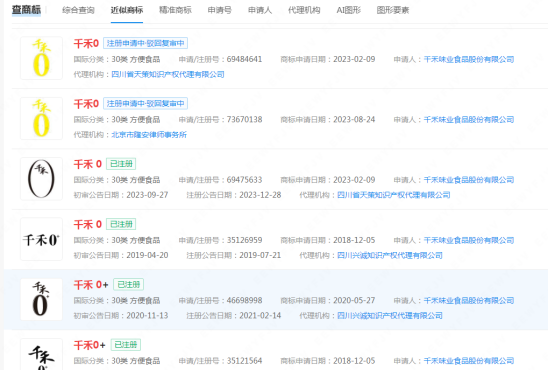Click 30类 方便食品 class for 69484641
Screen dimensions: 549x370
pyautogui.click(x=136, y=60)
